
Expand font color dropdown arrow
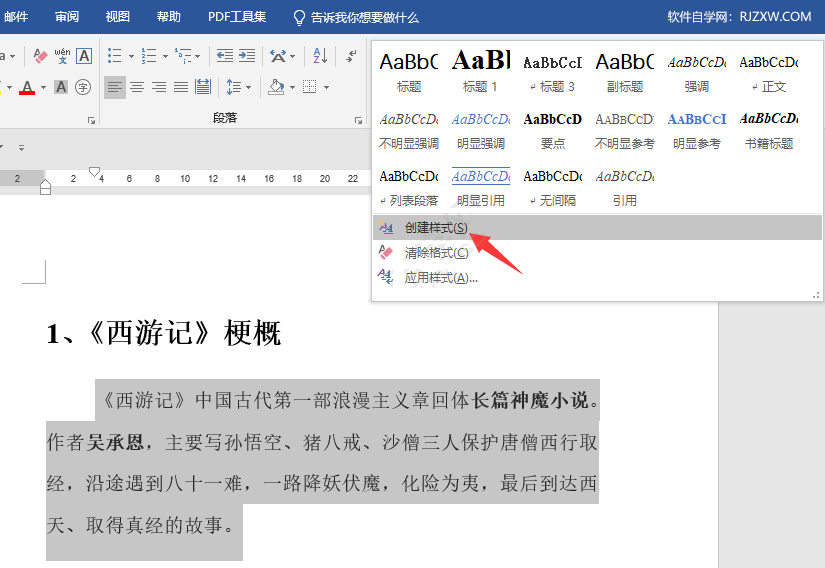click(44, 87)
